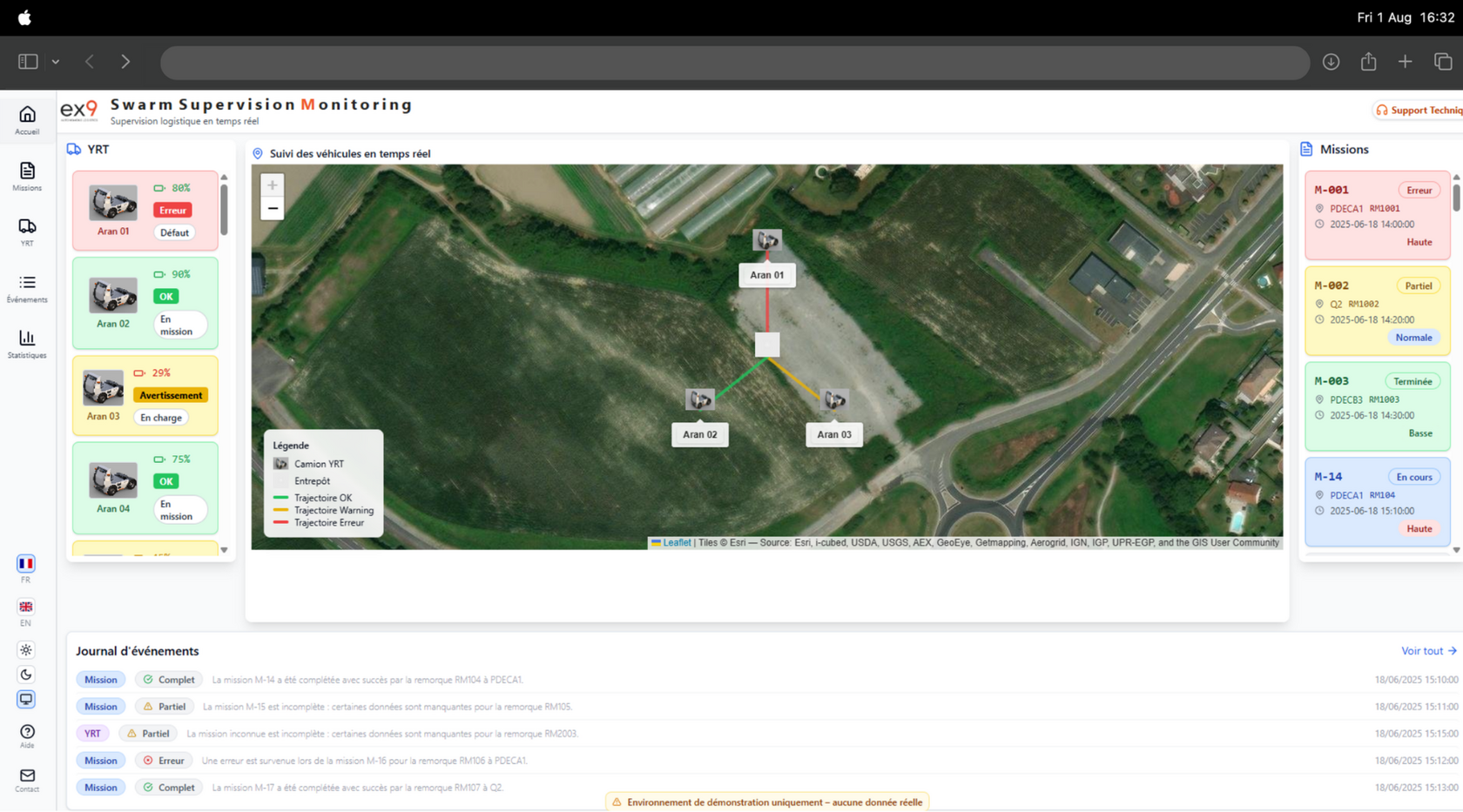Zoom in on the map
Viewport: 1463px width, 812px height.
pyautogui.click(x=273, y=185)
